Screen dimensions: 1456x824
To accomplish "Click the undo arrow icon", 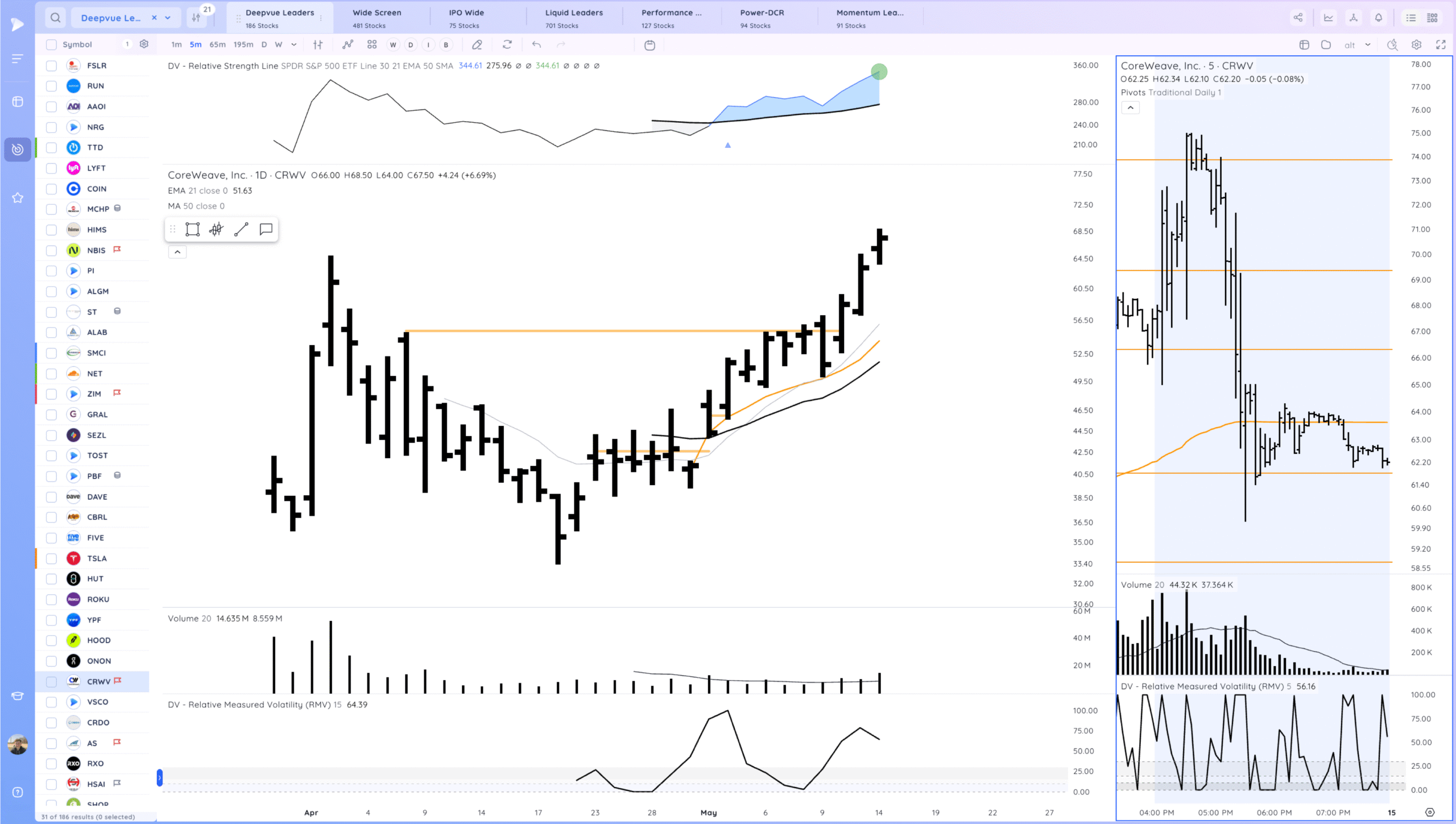I will [x=536, y=44].
